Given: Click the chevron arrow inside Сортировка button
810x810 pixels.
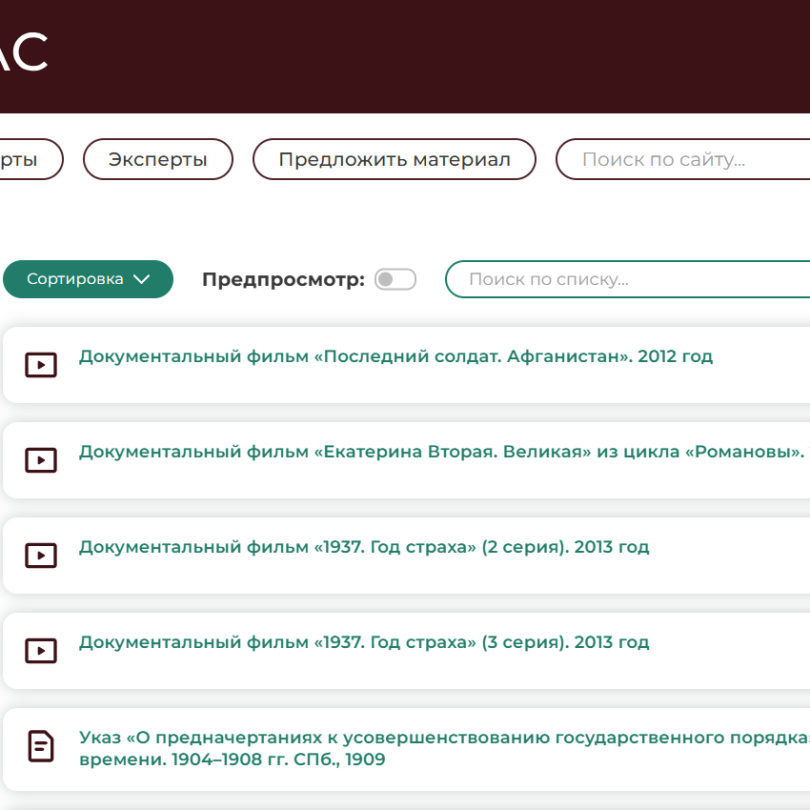Looking at the screenshot, I should 141,280.
